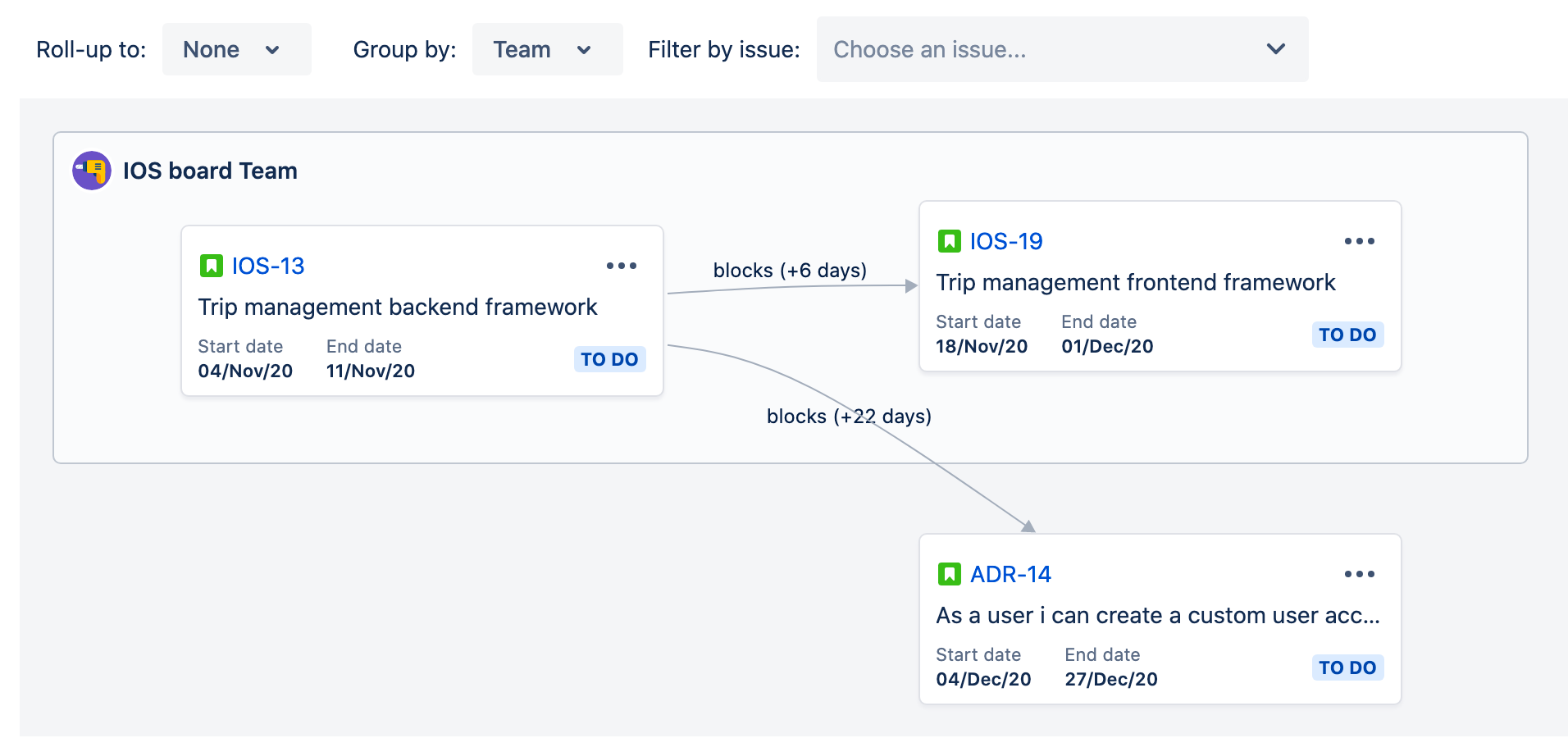Toggle the TO DO status on ADR-14
This screenshot has width=1568, height=738.
(x=1347, y=667)
